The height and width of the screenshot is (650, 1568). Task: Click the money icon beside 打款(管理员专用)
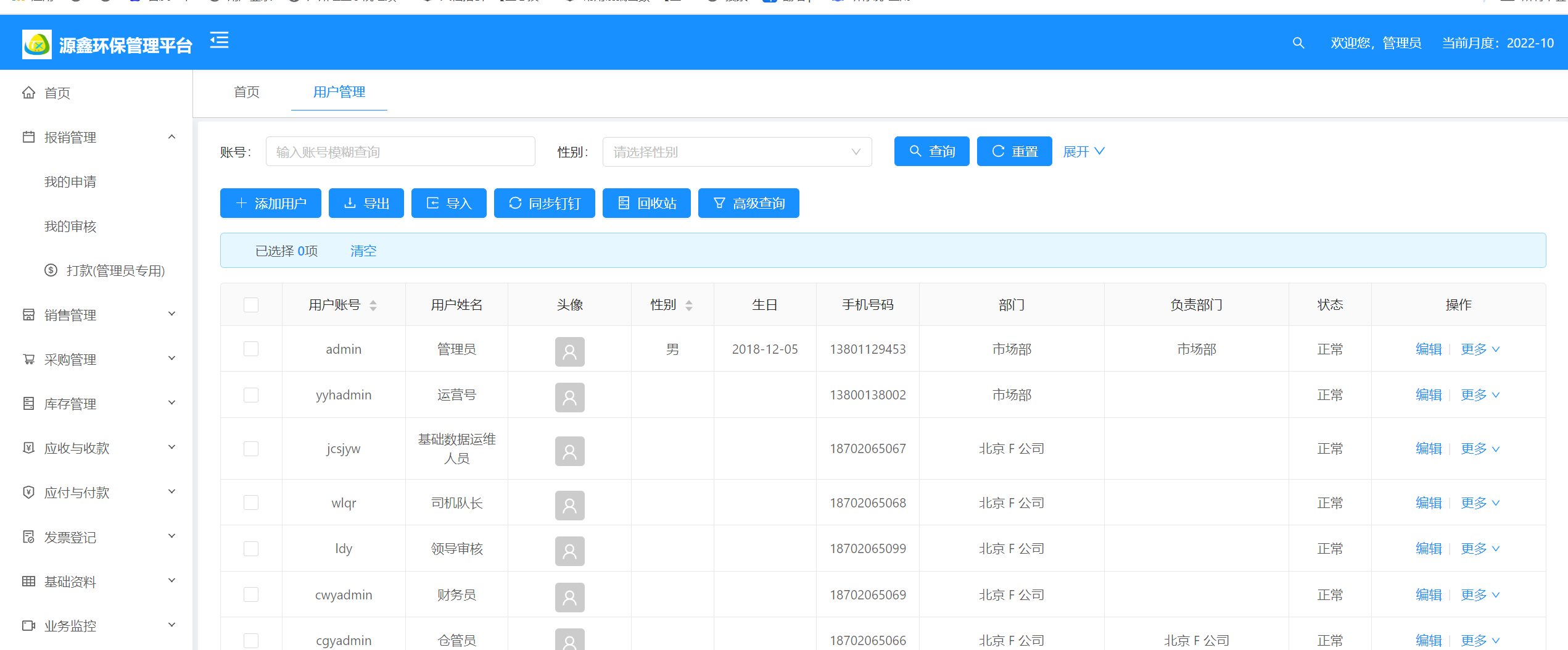(51, 270)
